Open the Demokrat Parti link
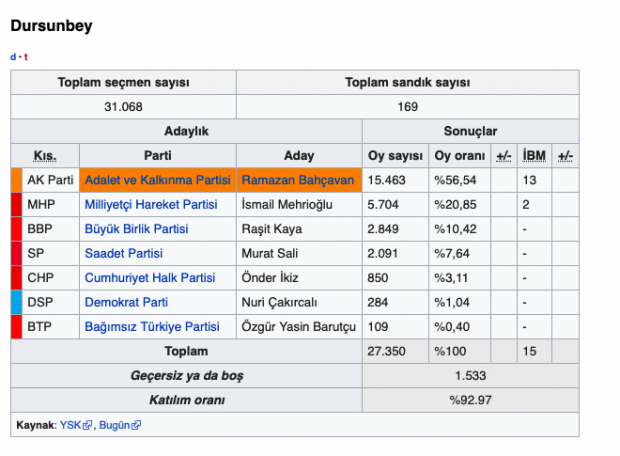Image resolution: width=620 pixels, height=456 pixels. [126, 302]
